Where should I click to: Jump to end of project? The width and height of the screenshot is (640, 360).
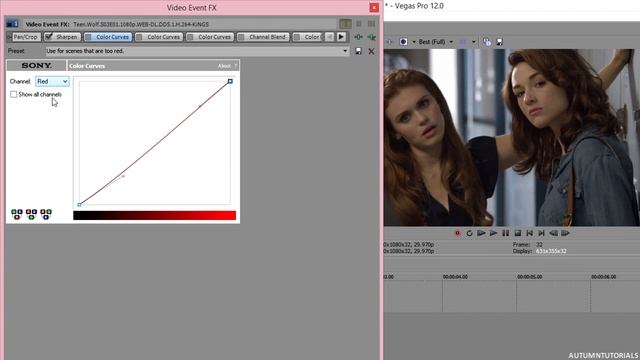(x=541, y=233)
